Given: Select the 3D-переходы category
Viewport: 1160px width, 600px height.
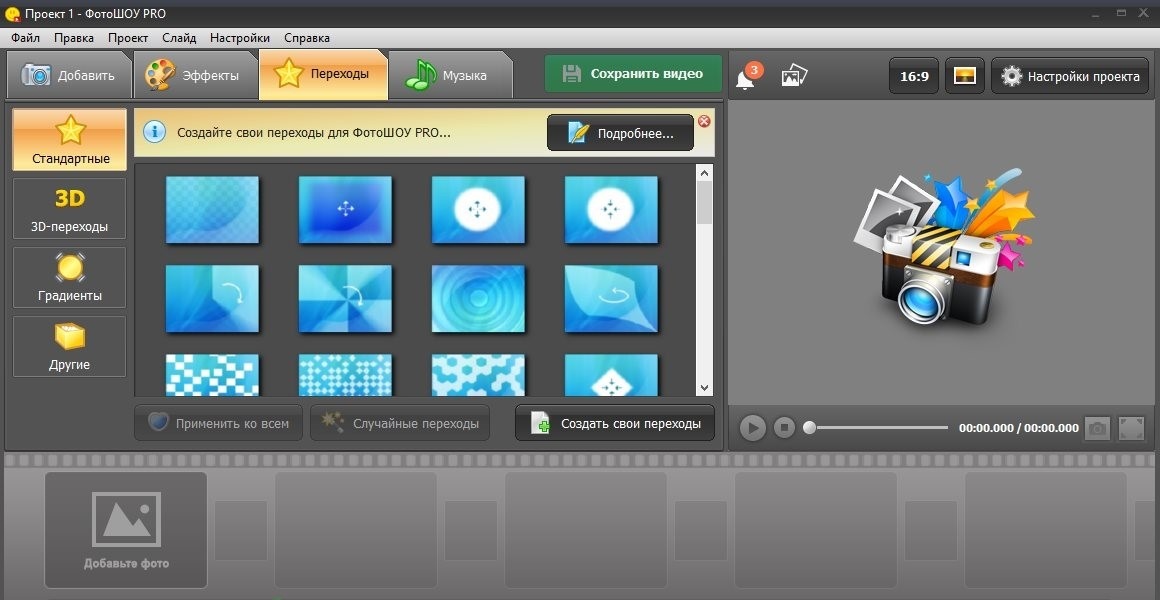Looking at the screenshot, I should tap(70, 209).
